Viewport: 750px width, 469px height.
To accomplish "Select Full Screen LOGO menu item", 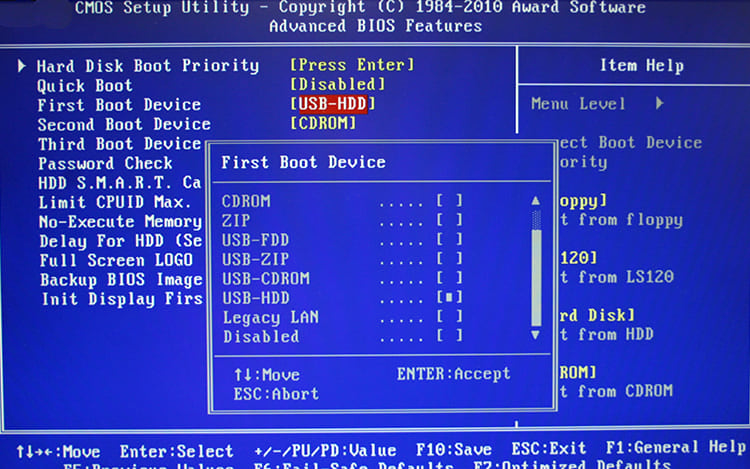I will pos(116,261).
